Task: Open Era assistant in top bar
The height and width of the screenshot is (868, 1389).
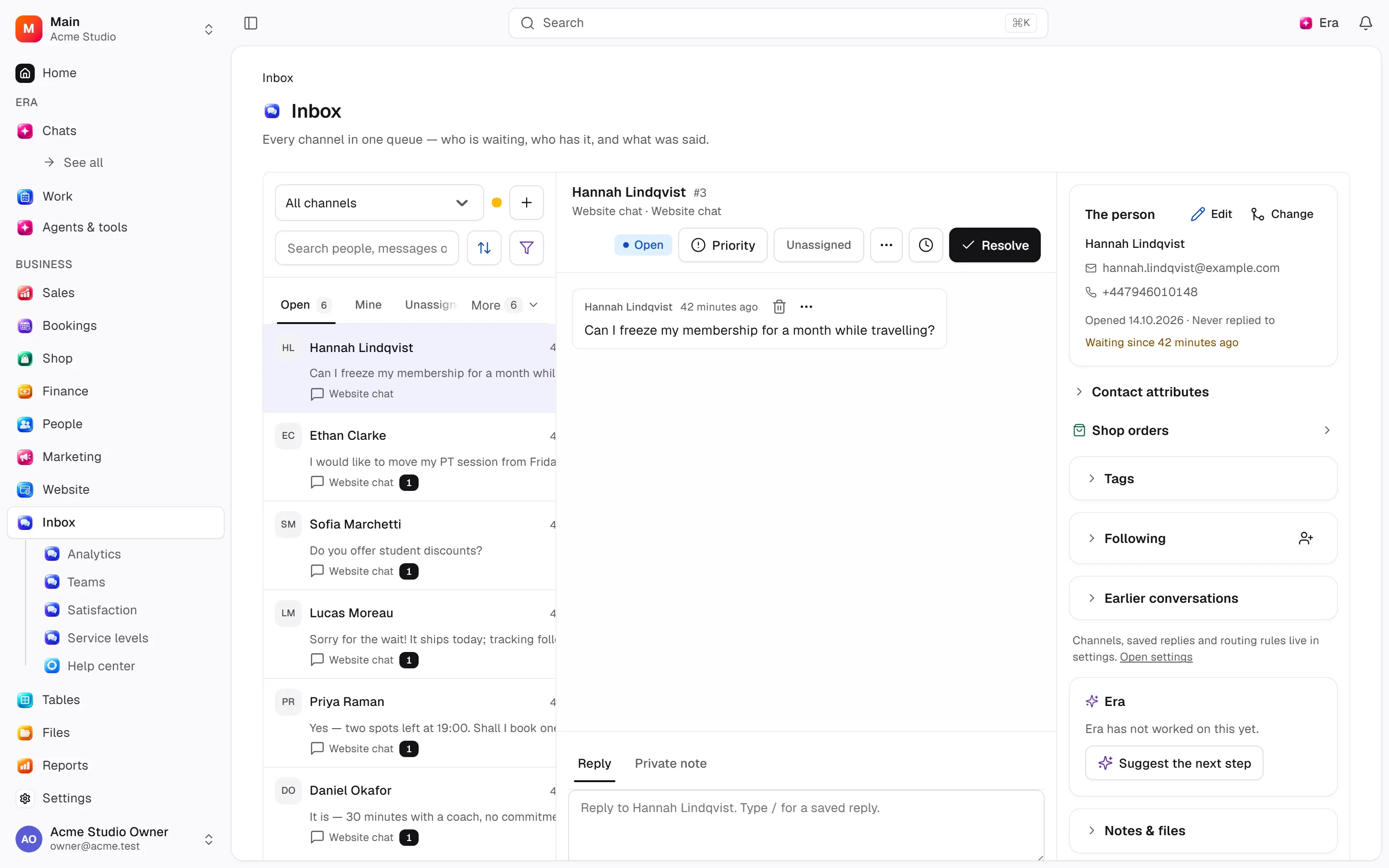Action: click(1319, 23)
